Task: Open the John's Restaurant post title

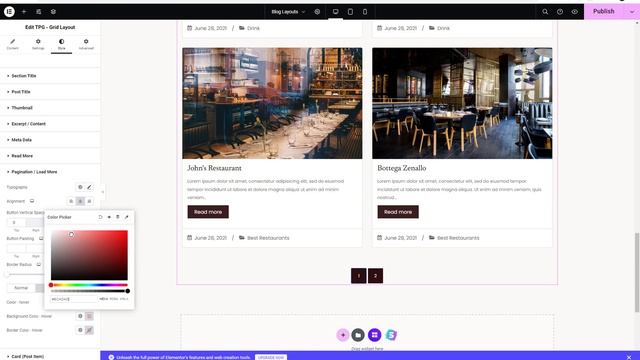Action: [214, 168]
